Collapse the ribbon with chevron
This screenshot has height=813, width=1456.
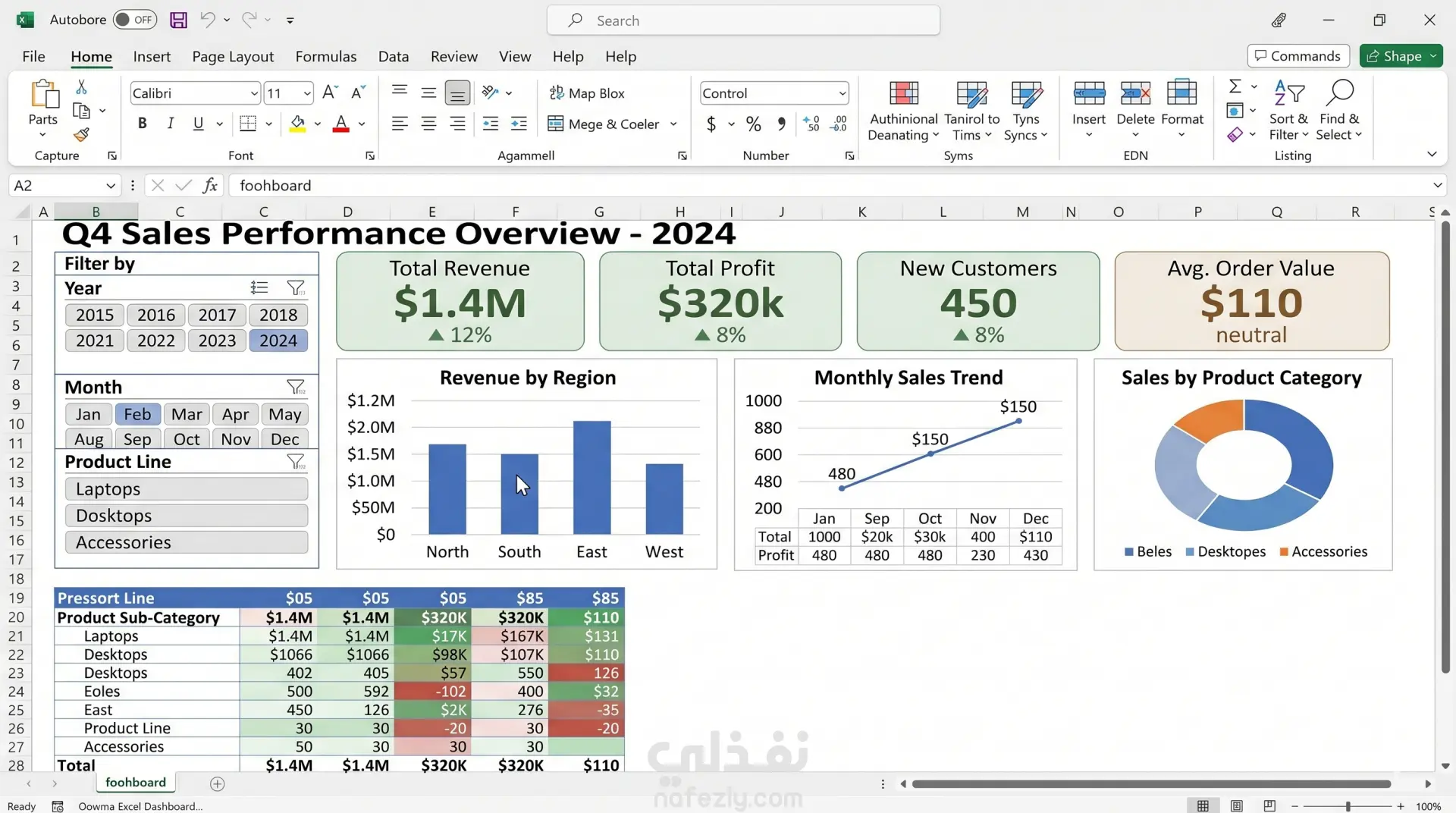click(1432, 155)
